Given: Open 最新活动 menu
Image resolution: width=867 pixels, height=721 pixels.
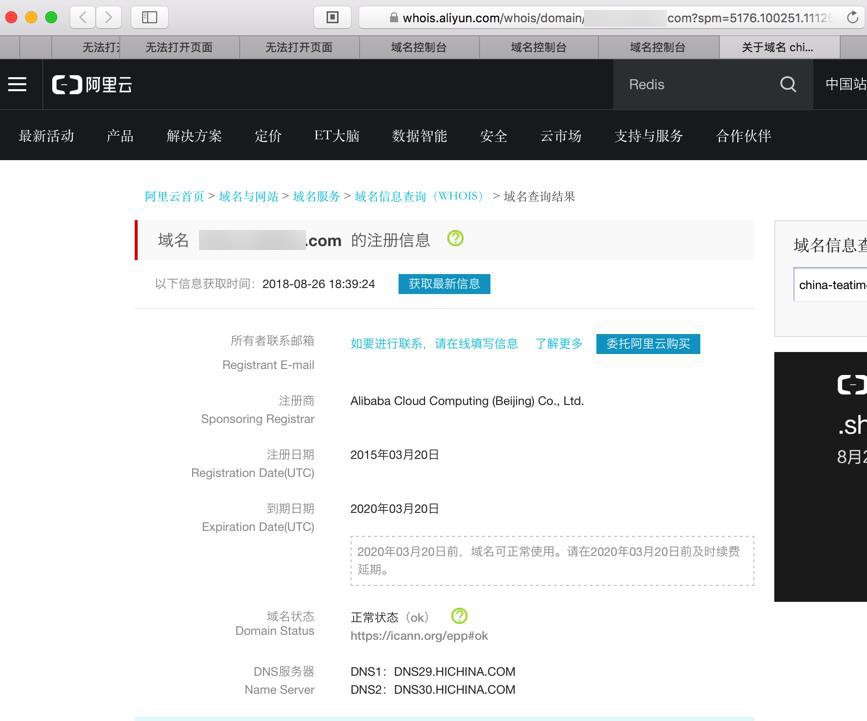Looking at the screenshot, I should click(46, 135).
